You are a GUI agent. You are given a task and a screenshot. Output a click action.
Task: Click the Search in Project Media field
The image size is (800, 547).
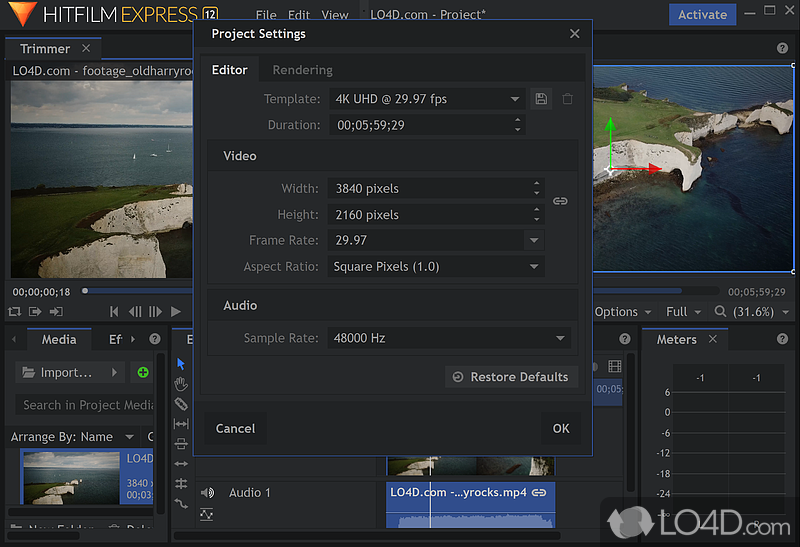pyautogui.click(x=85, y=405)
